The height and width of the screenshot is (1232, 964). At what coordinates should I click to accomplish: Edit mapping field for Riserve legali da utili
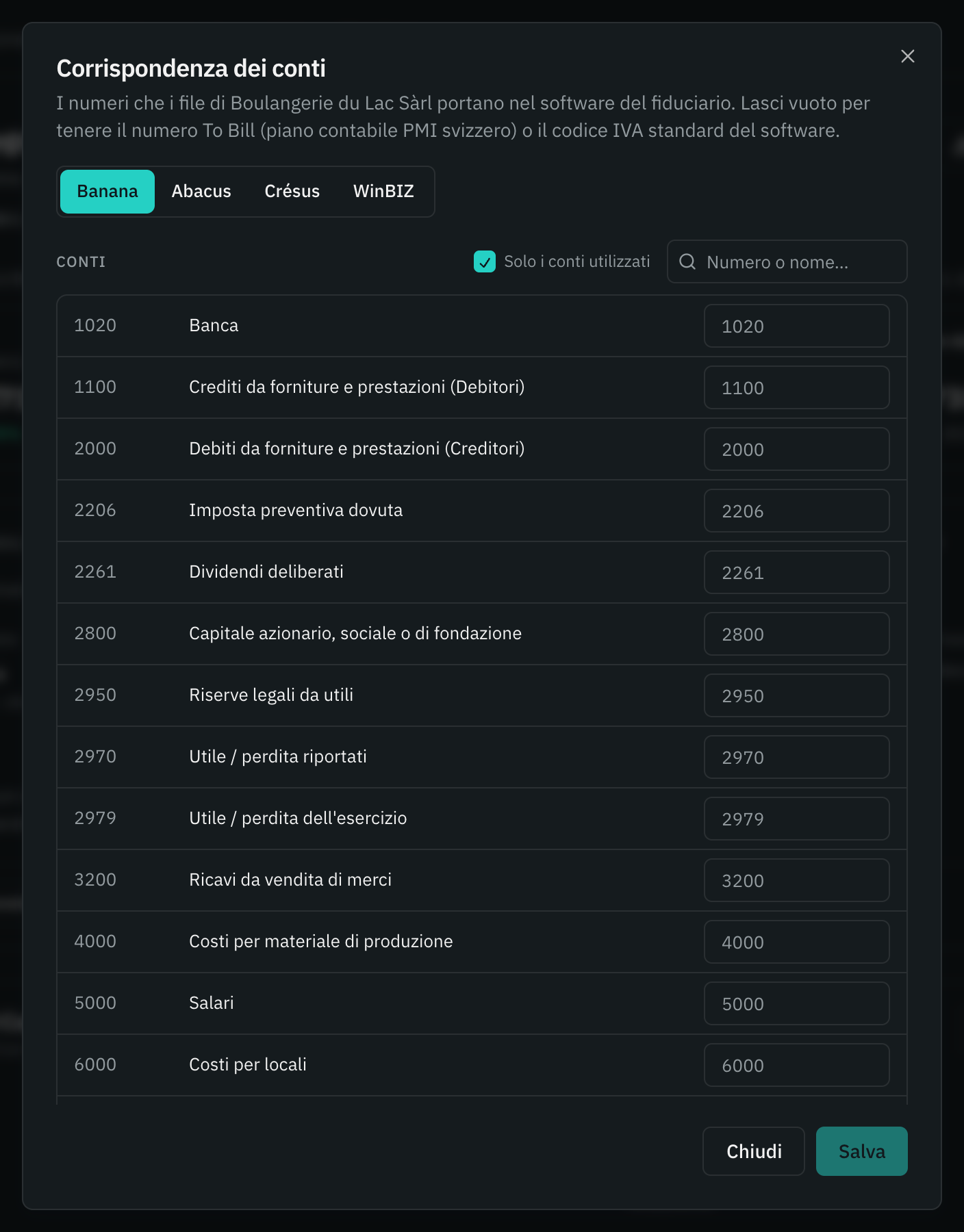(x=797, y=695)
